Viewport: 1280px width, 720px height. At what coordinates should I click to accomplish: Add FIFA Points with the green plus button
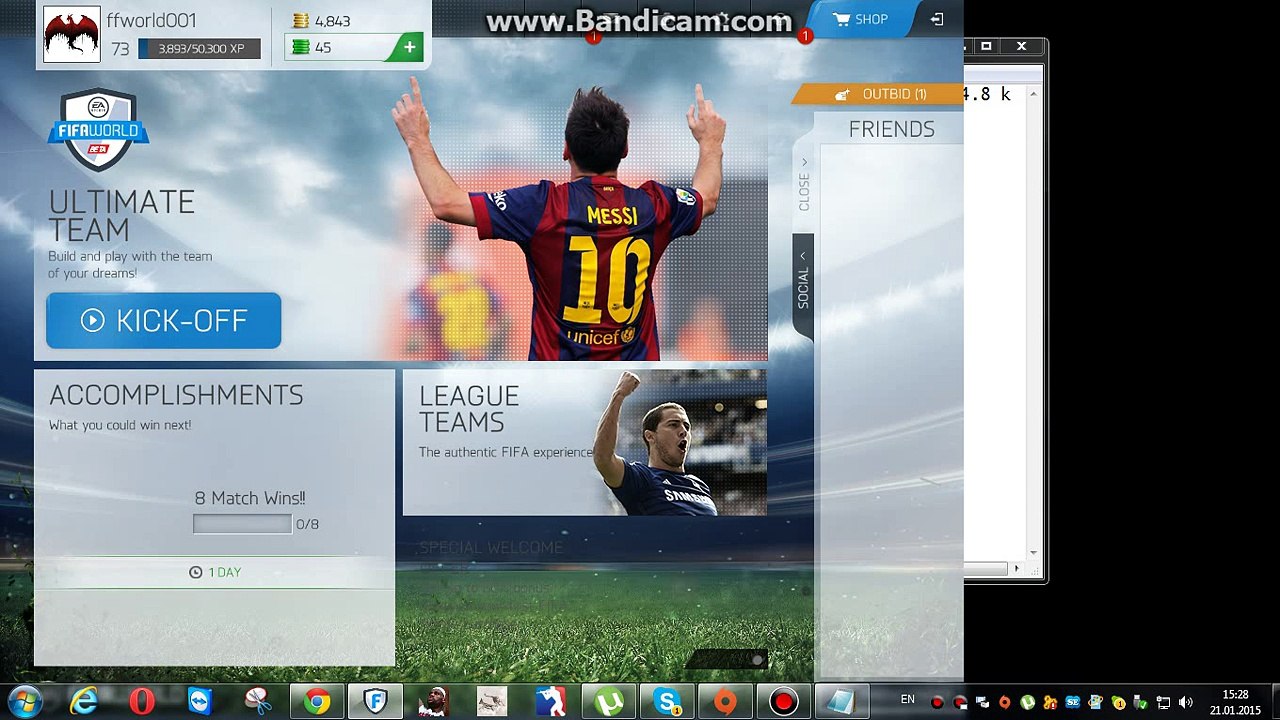click(409, 47)
